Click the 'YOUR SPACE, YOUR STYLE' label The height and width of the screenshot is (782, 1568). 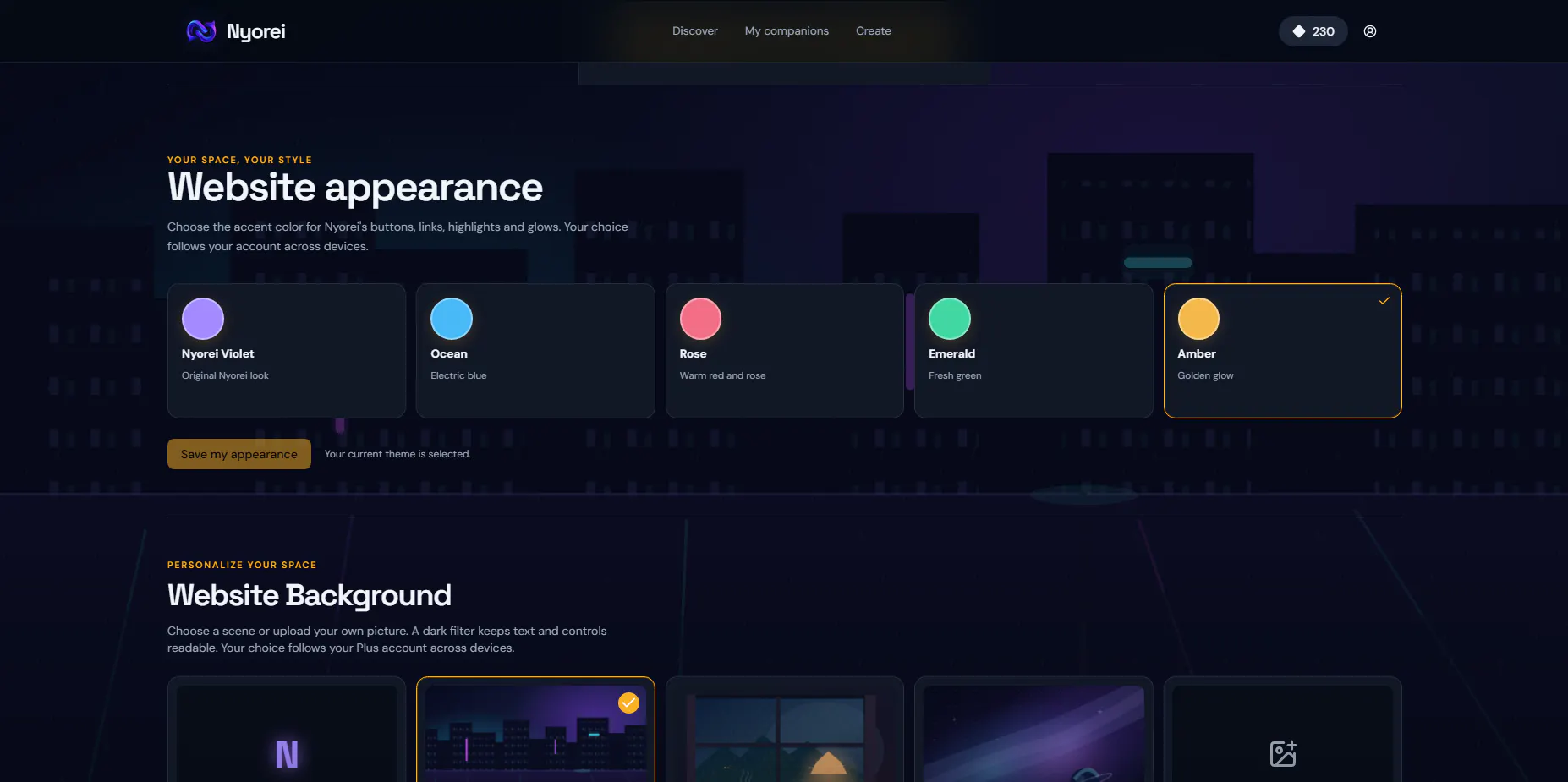(x=239, y=160)
